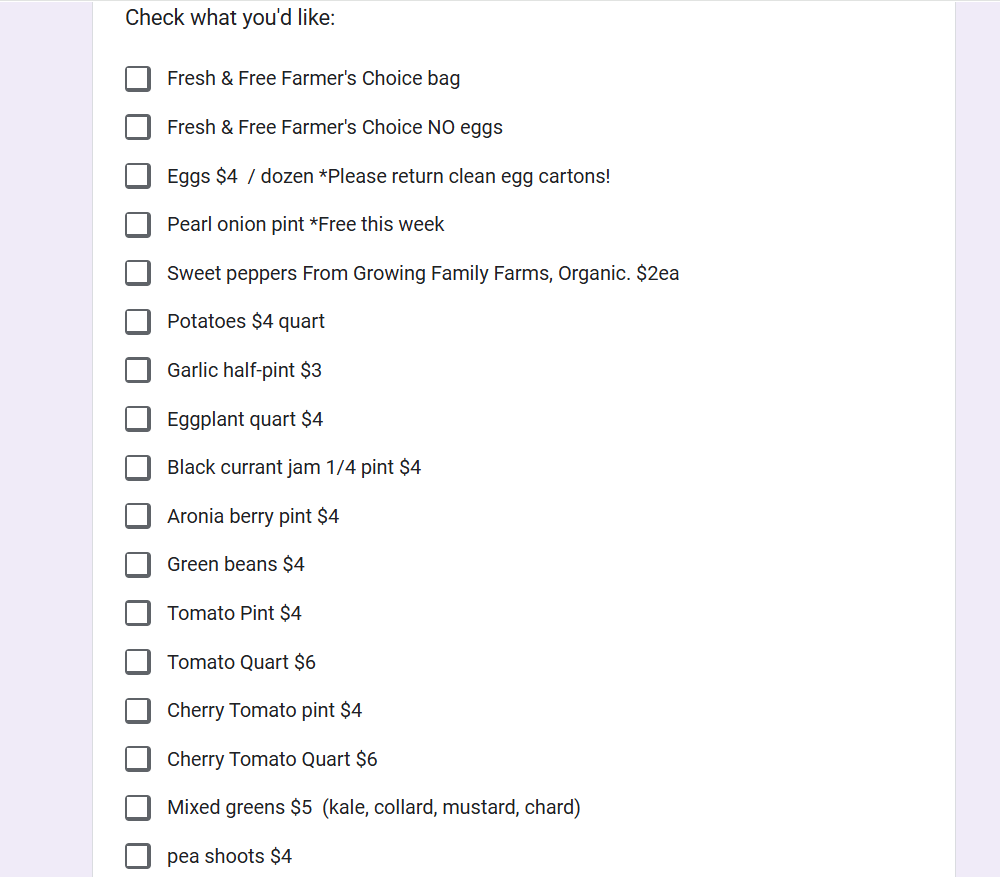Check the Tomato Quart $6 option
1000x877 pixels.
click(138, 662)
